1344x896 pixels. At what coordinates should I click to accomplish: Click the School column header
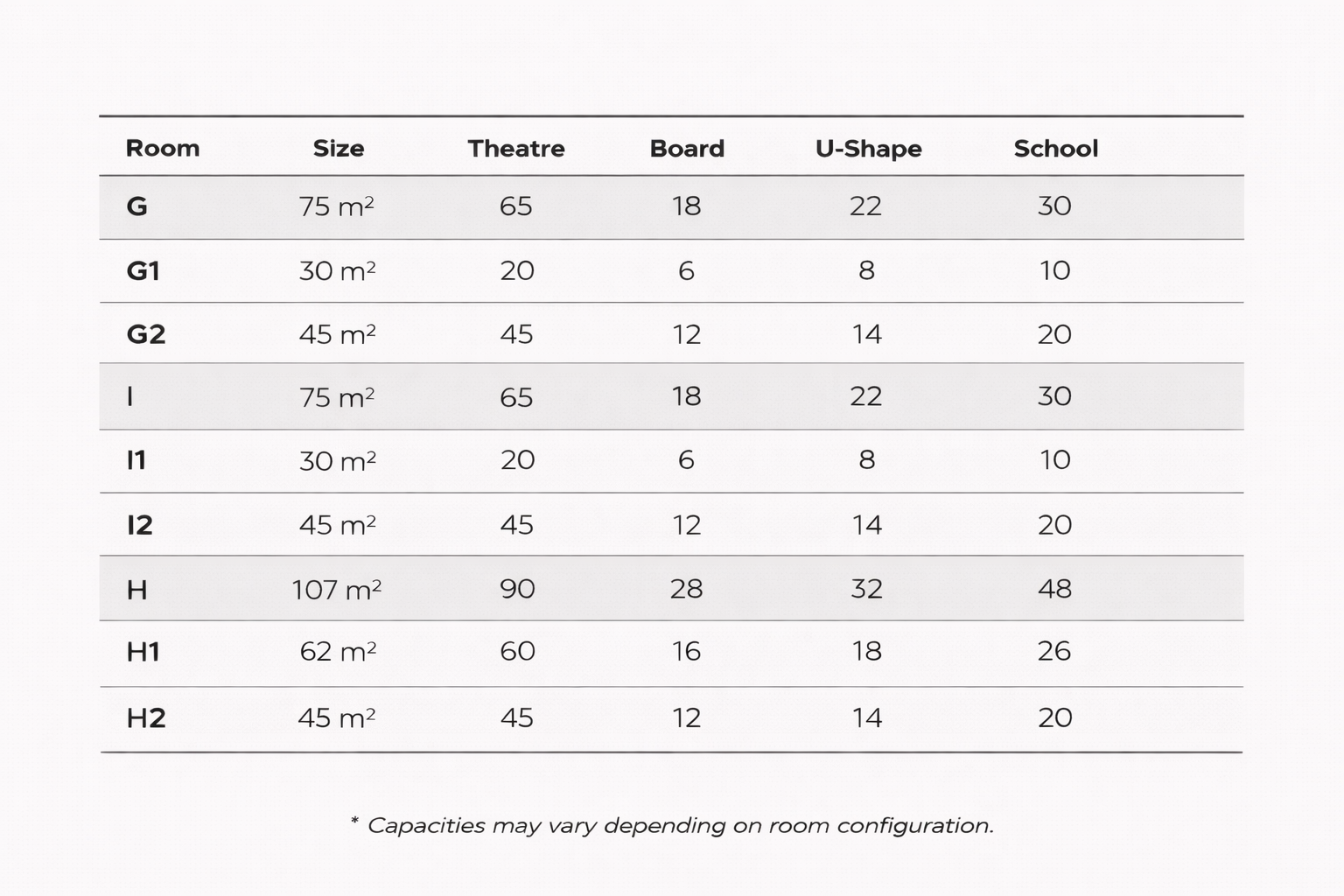pos(1055,148)
